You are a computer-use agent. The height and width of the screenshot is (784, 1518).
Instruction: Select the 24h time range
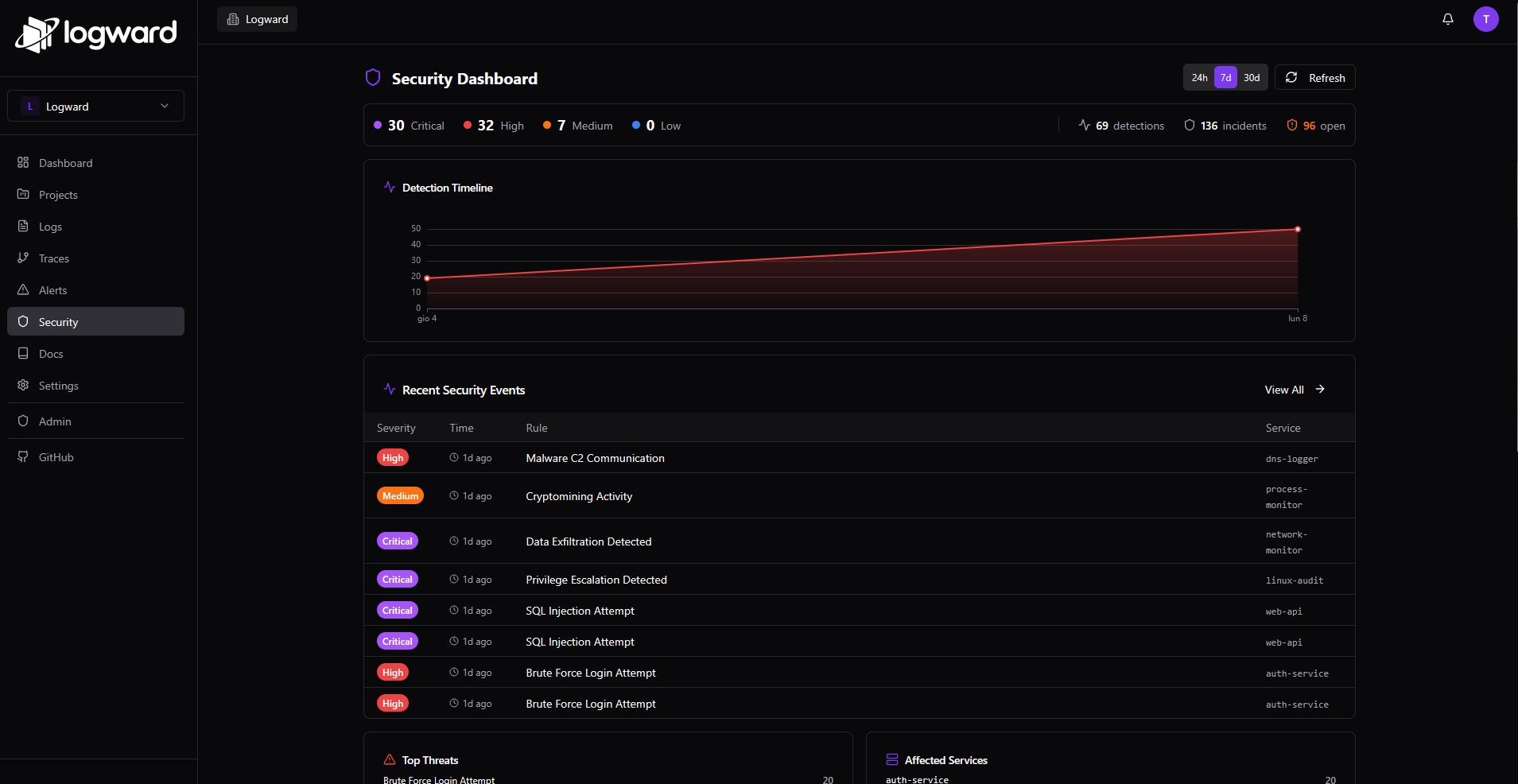(1200, 77)
